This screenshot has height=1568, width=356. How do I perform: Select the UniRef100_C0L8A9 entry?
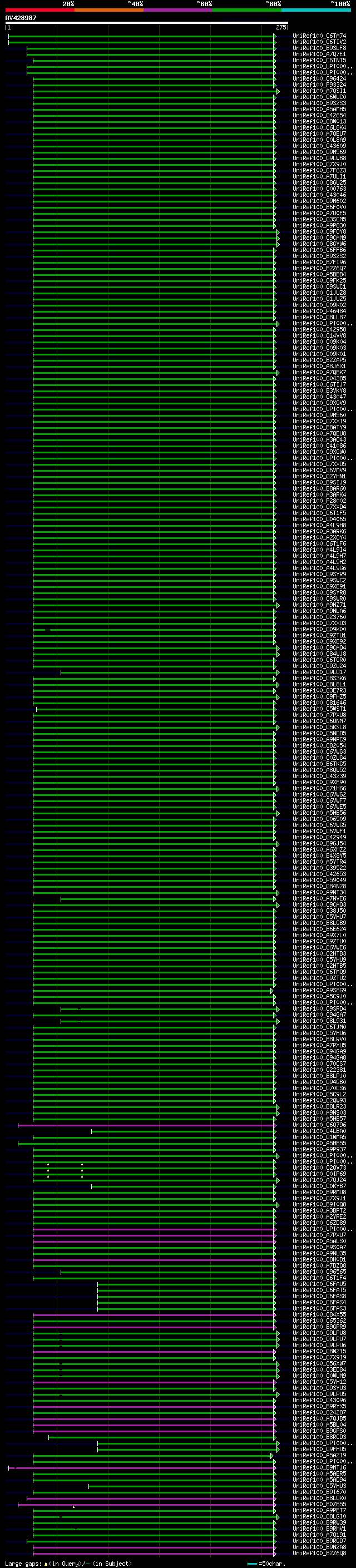pos(319,140)
